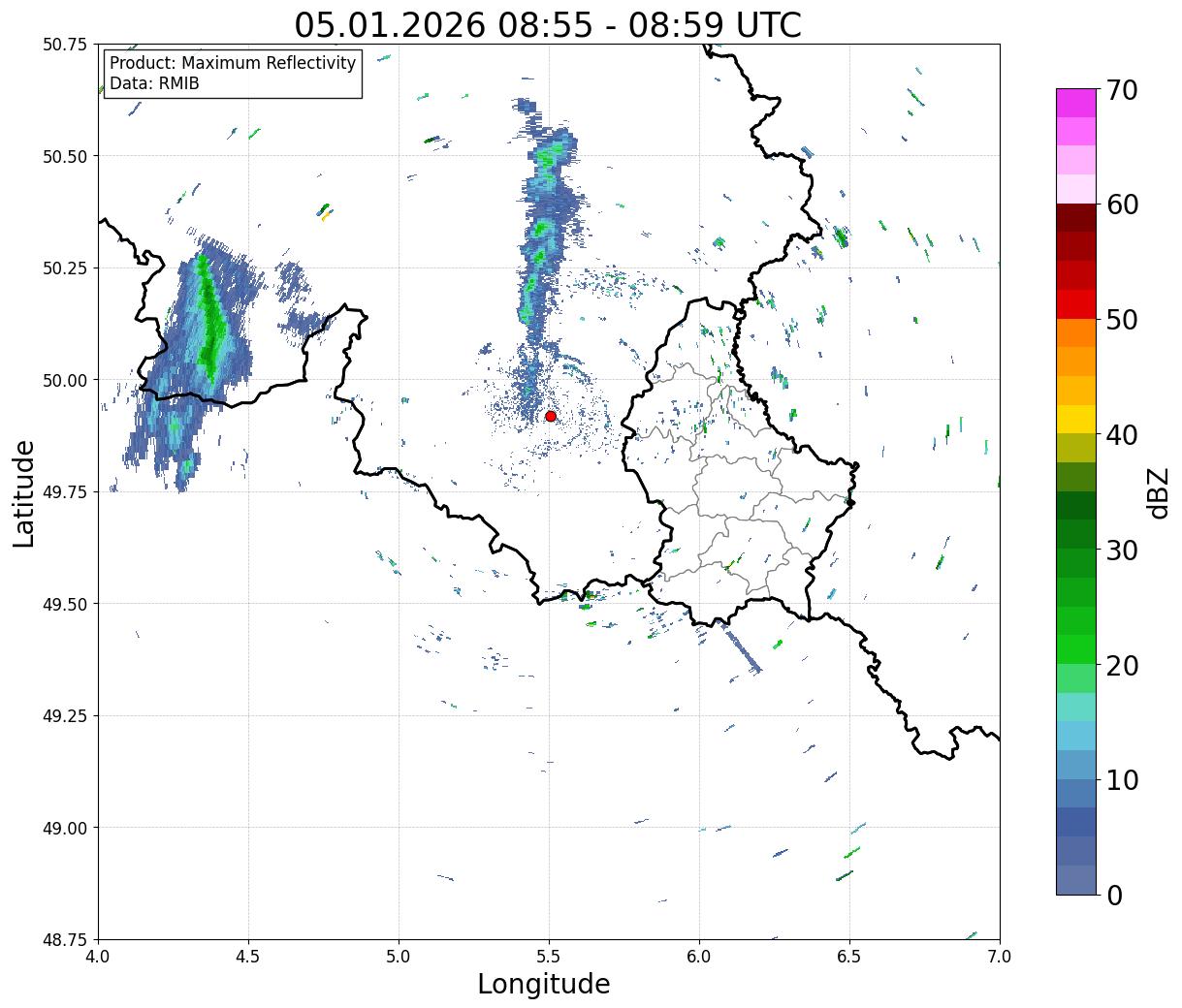Image resolution: width=1182 pixels, height=1008 pixels.
Task: Click the 20 value on the colorbar
Action: tap(1123, 666)
